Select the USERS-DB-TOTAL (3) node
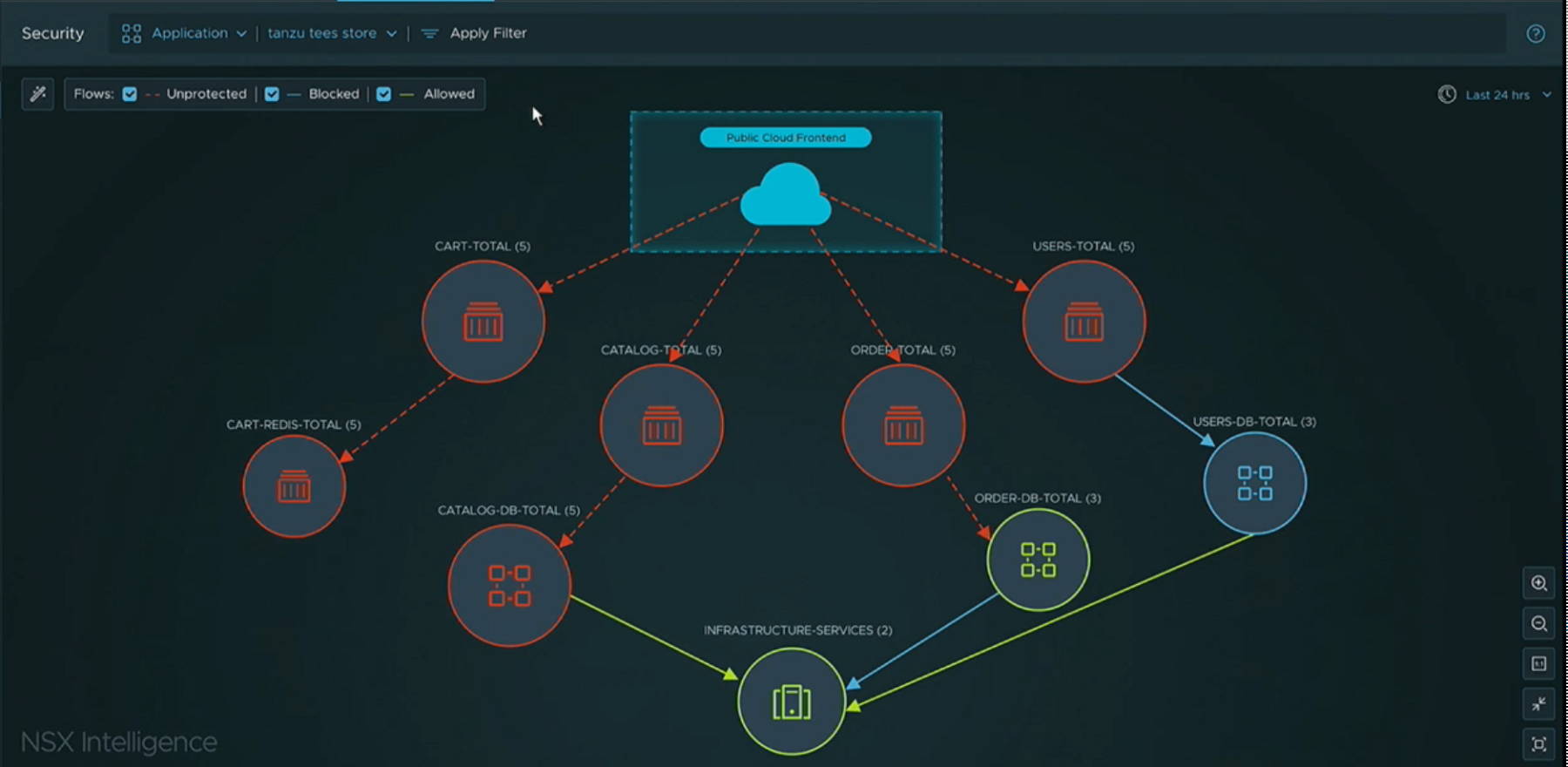 [x=1255, y=483]
